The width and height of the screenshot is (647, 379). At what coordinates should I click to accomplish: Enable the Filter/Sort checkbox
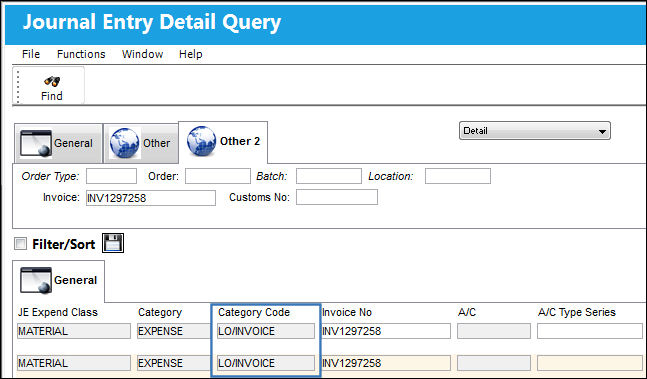point(20,243)
